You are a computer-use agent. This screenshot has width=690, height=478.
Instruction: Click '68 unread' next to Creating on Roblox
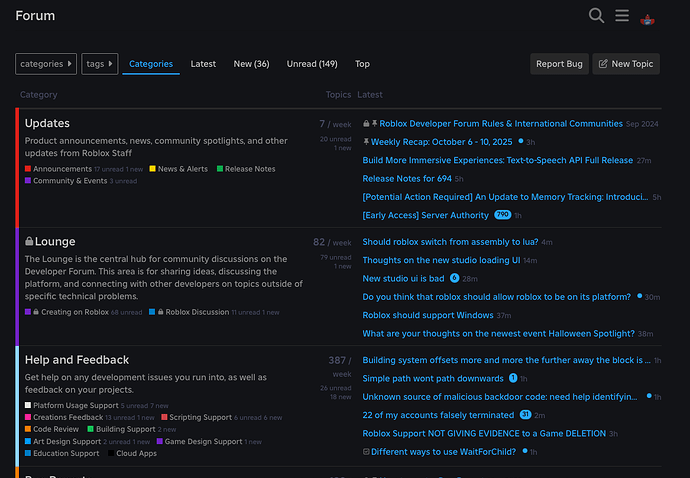[x=126, y=313]
